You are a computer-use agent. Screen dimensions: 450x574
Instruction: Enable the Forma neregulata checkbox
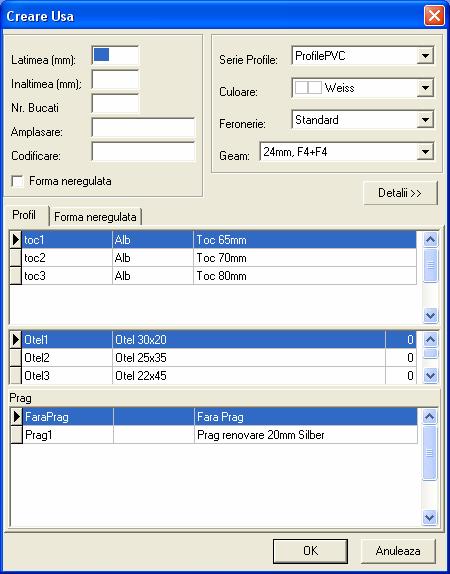click(17, 181)
